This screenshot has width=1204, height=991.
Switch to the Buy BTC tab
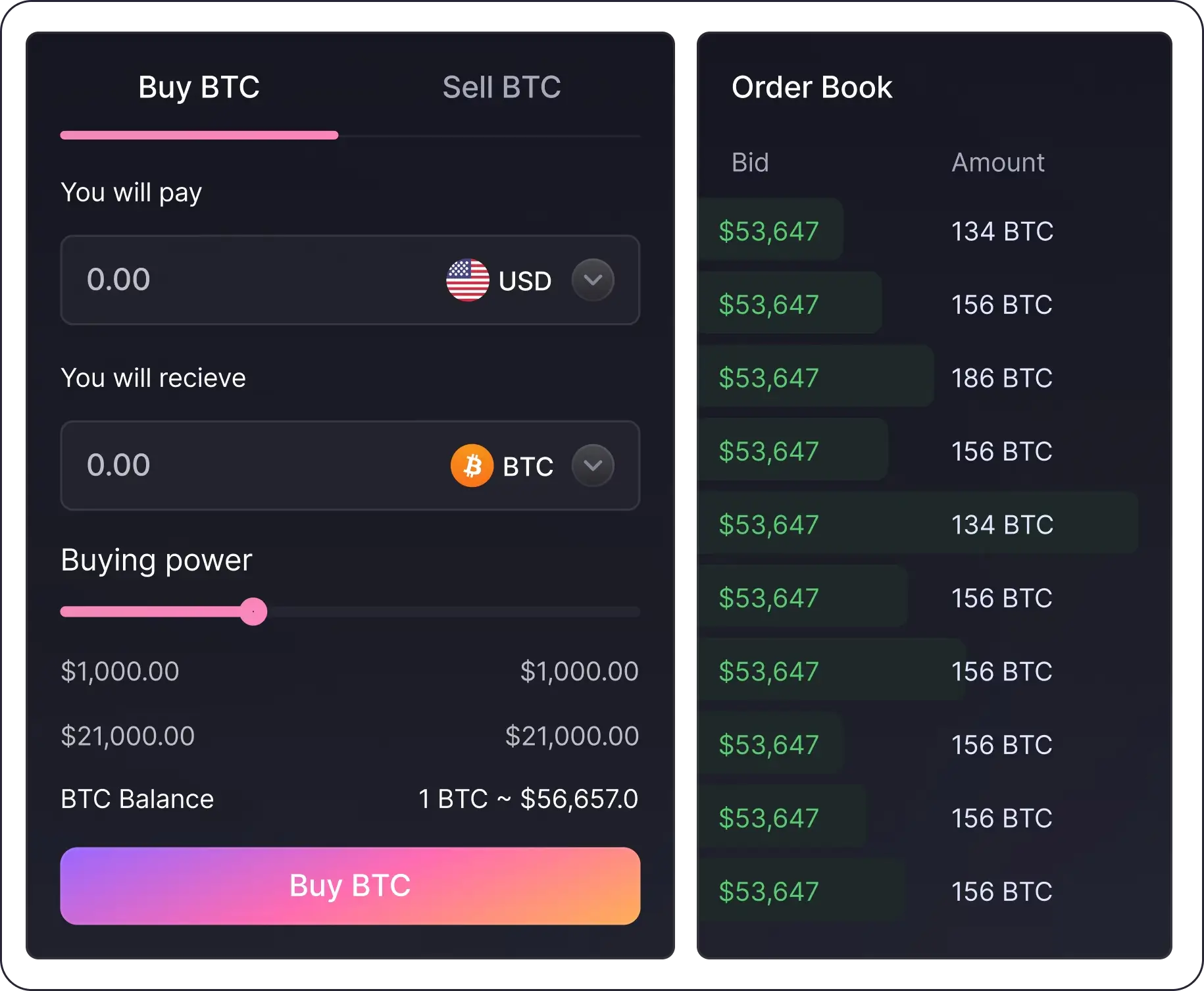199,87
